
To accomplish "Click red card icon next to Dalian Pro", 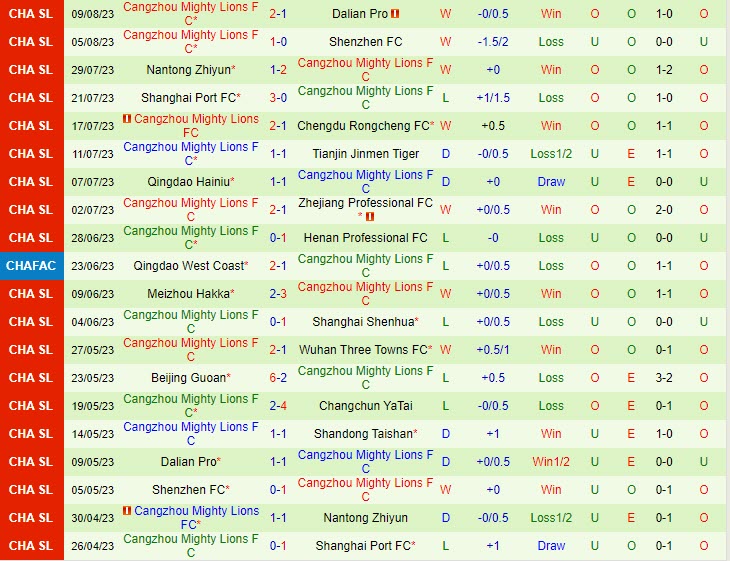I will 395,14.
